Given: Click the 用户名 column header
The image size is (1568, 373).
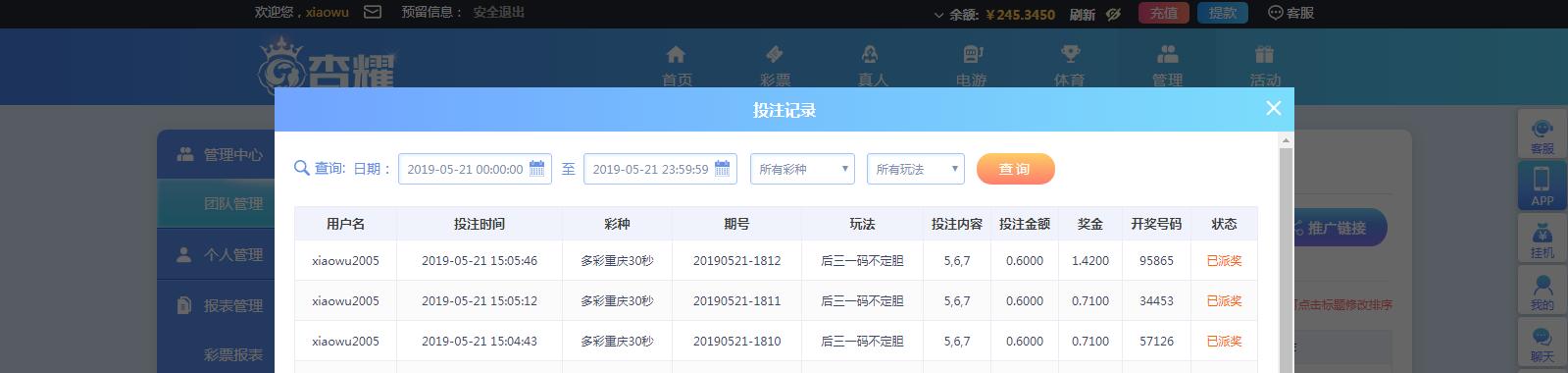Looking at the screenshot, I should (345, 224).
